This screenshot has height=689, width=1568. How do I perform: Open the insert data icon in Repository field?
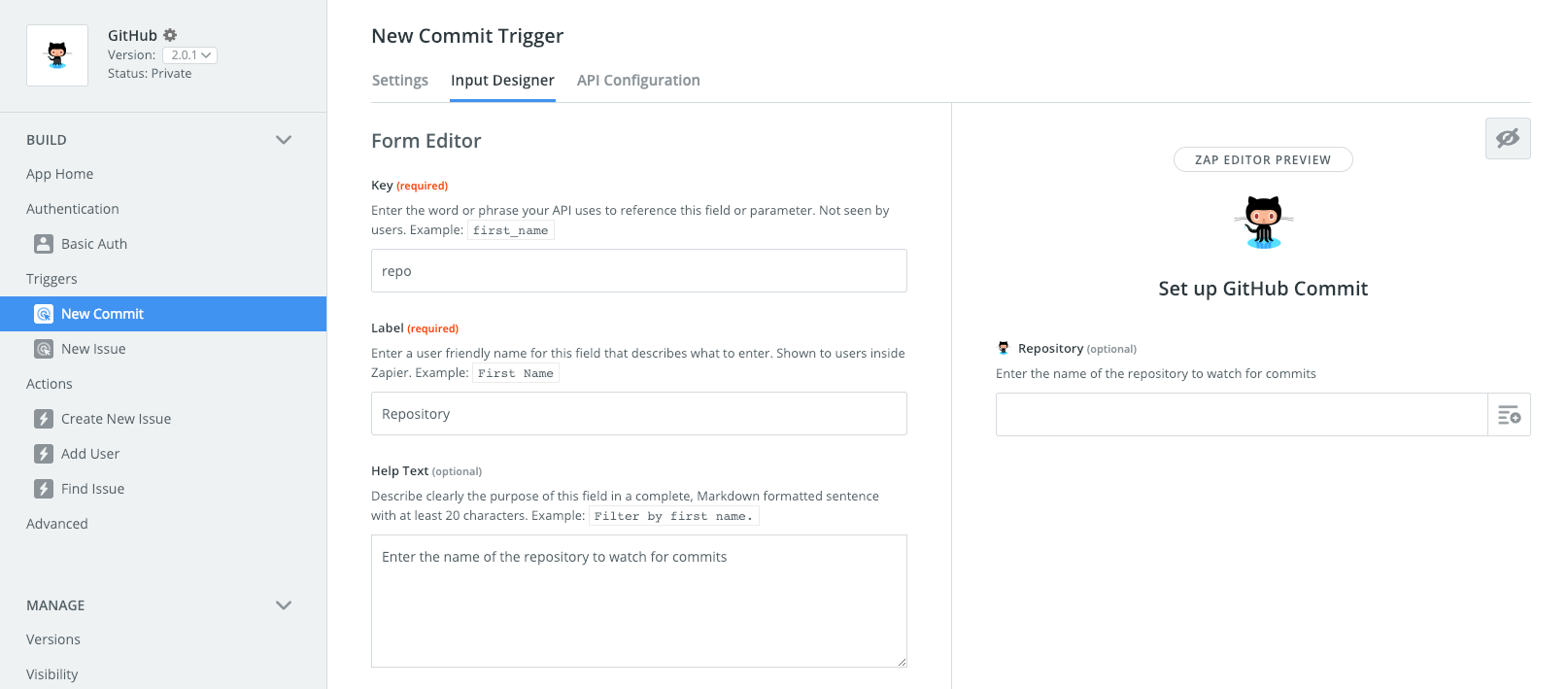point(1509,414)
